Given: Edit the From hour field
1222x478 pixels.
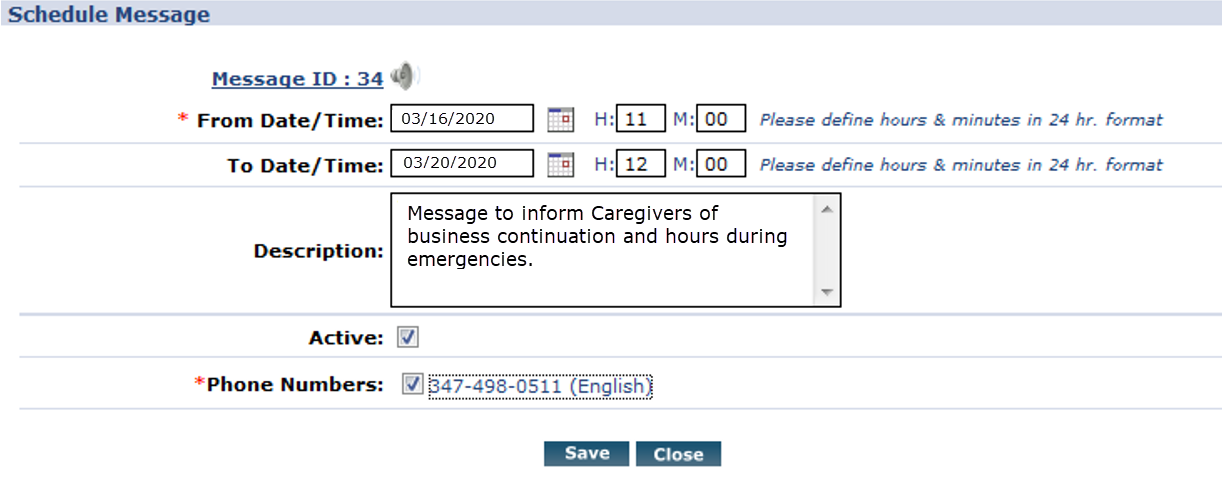Looking at the screenshot, I should coord(640,120).
